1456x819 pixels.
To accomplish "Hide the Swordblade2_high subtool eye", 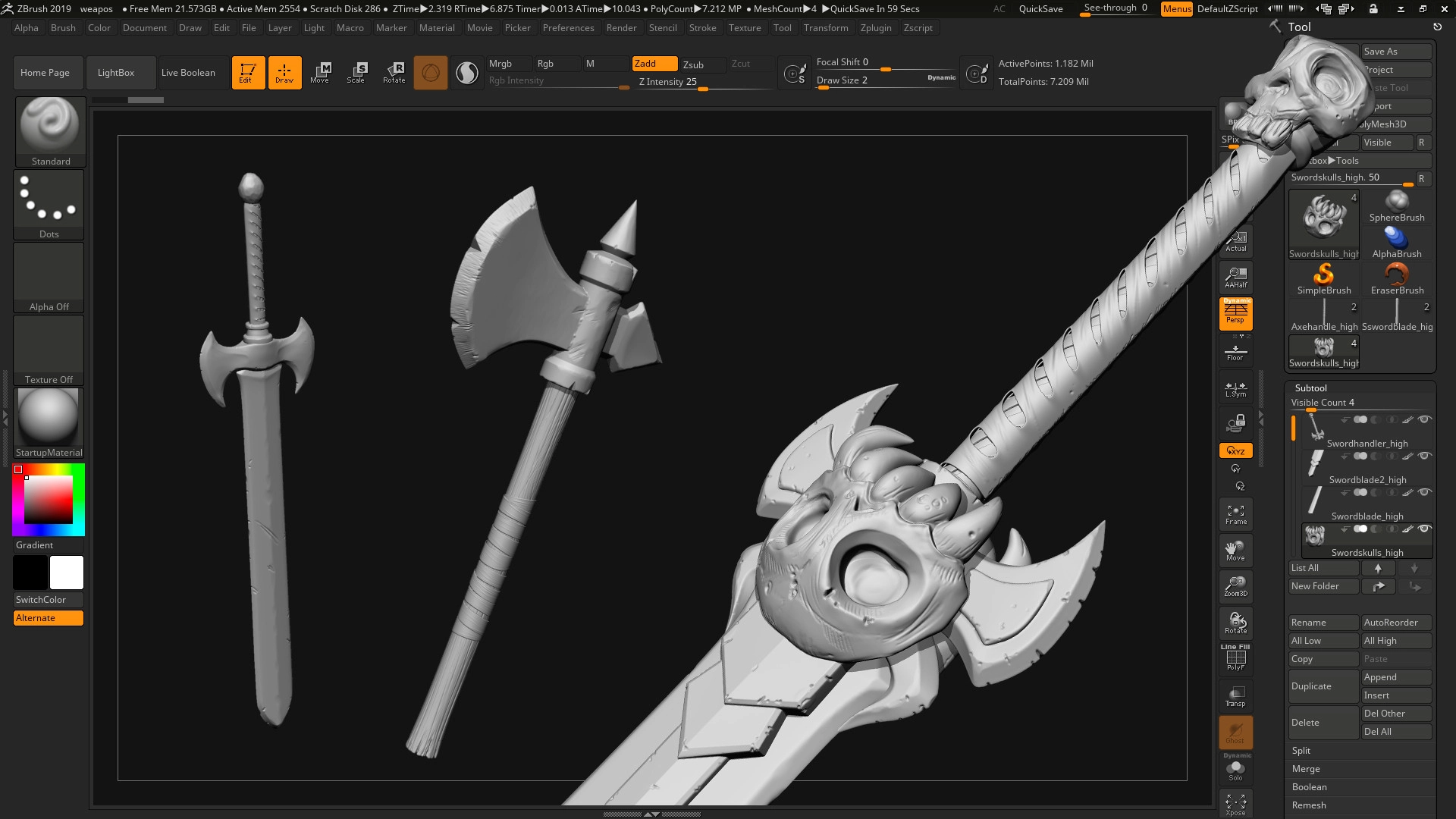I will pyautogui.click(x=1425, y=456).
